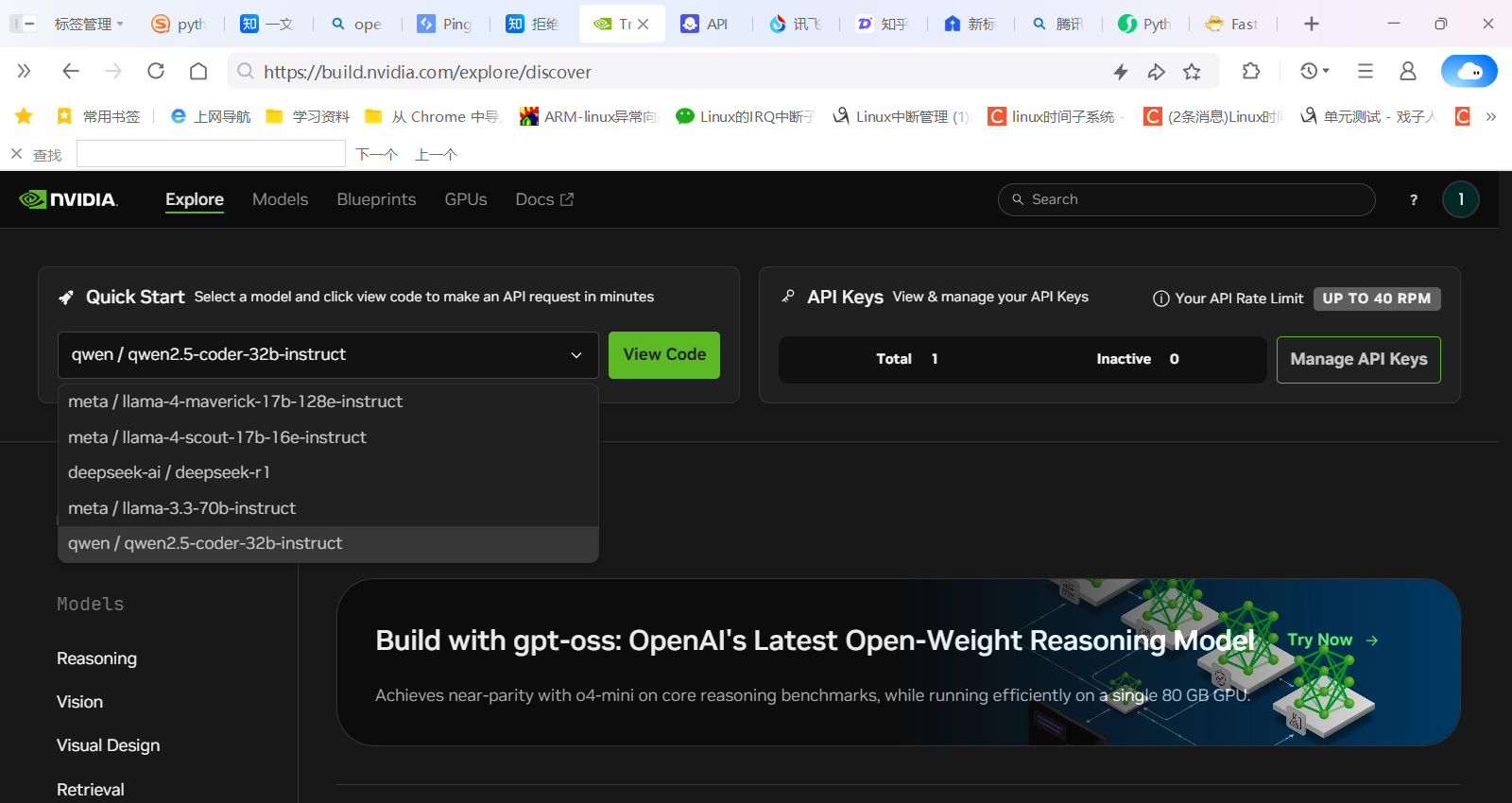Click the blue cloud sync icon
Viewport: 1512px width, 803px height.
[1469, 71]
